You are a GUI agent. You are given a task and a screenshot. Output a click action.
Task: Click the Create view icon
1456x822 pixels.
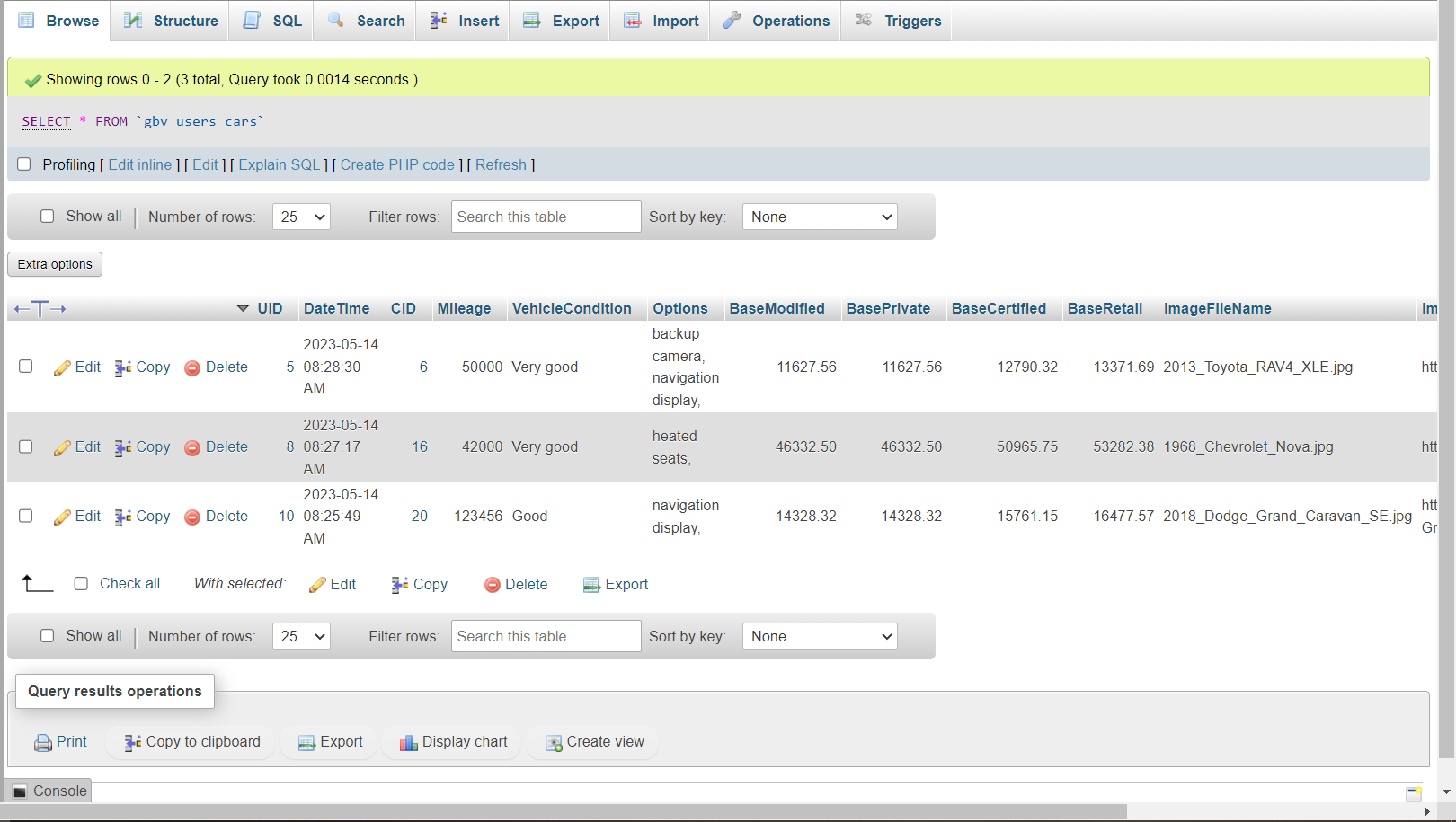pos(554,742)
